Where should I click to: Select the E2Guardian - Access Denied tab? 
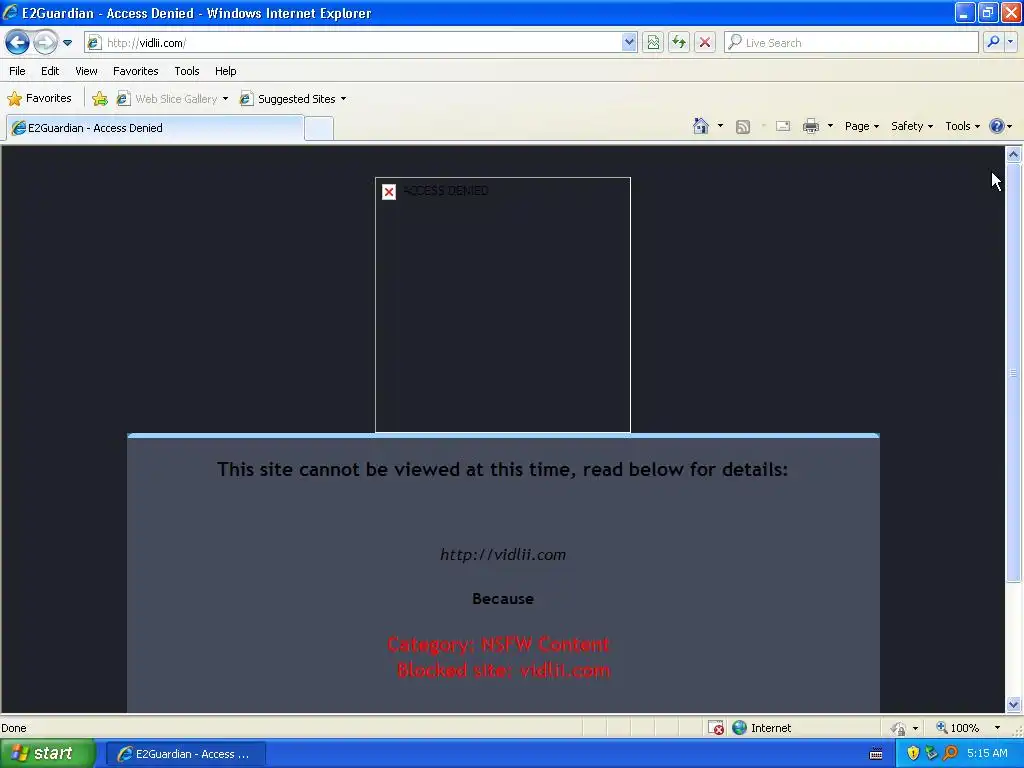point(155,128)
